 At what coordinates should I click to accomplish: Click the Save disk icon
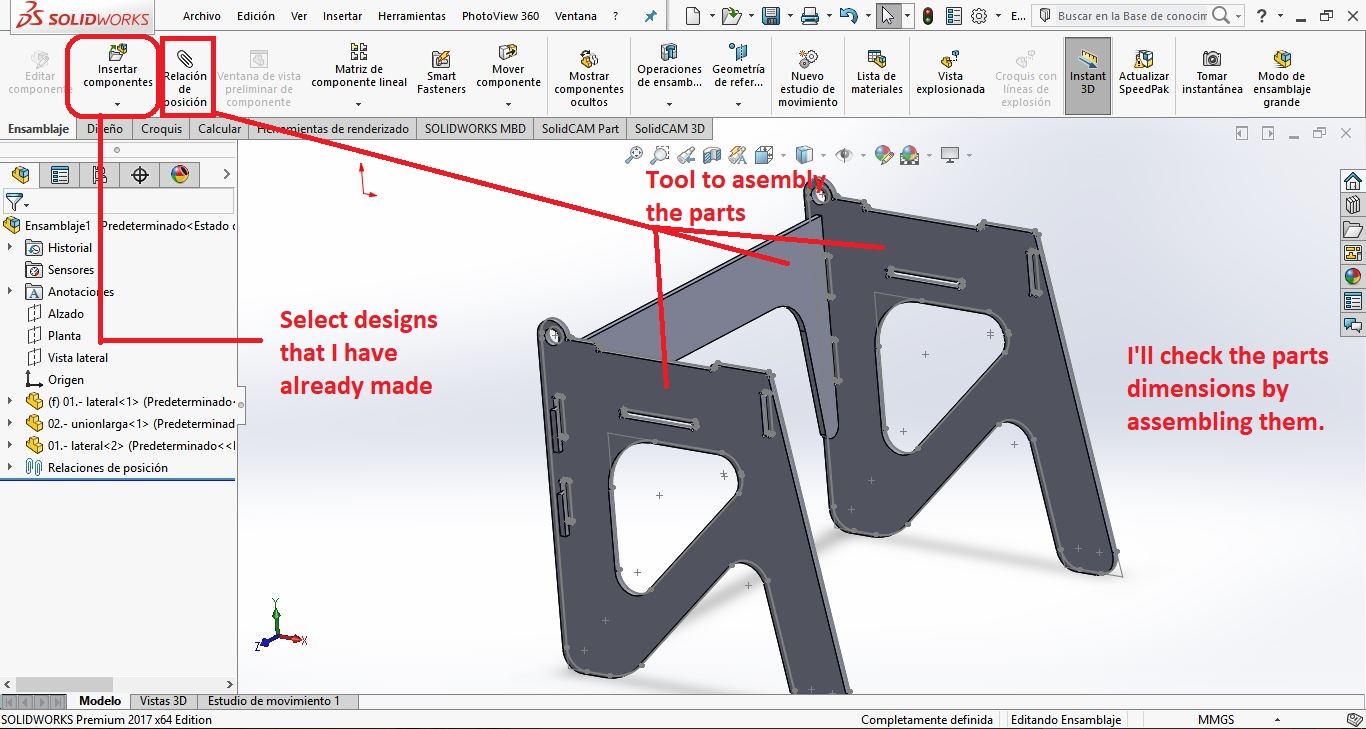(x=770, y=16)
